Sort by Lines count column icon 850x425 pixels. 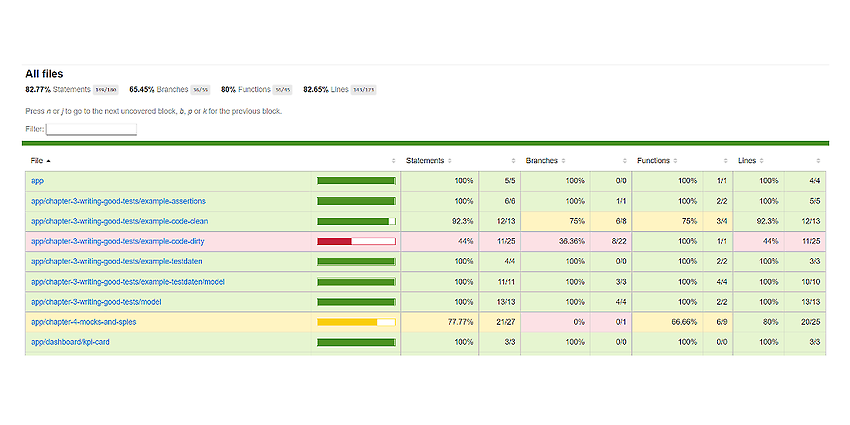pos(818,161)
